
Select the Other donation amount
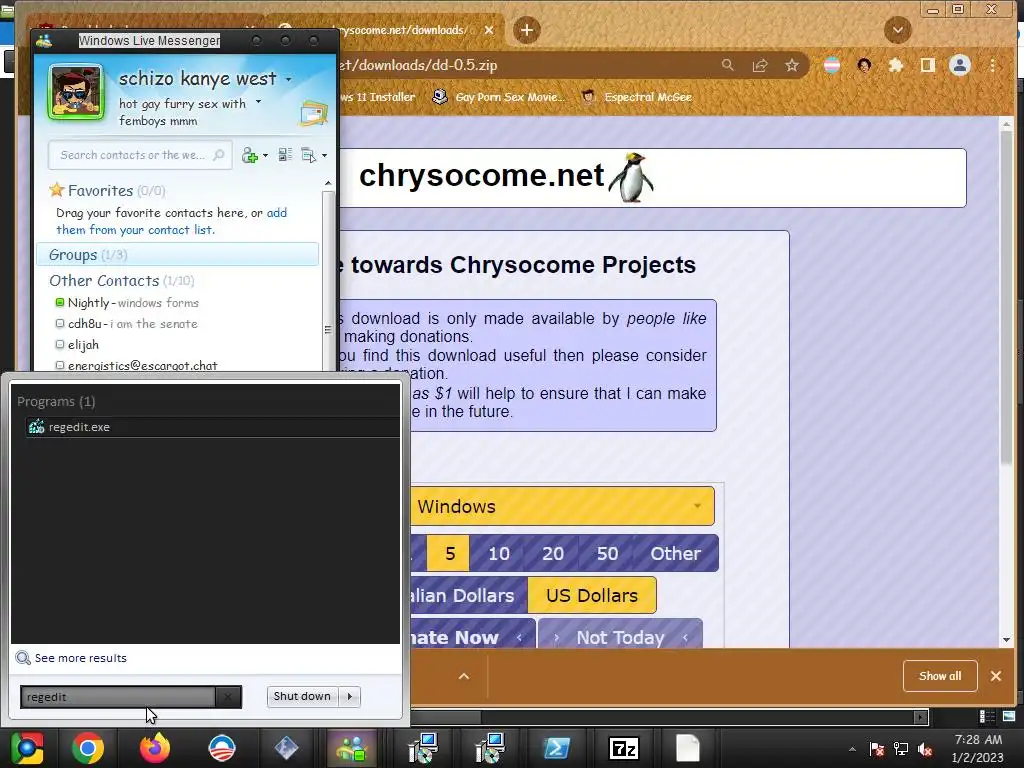[676, 554]
